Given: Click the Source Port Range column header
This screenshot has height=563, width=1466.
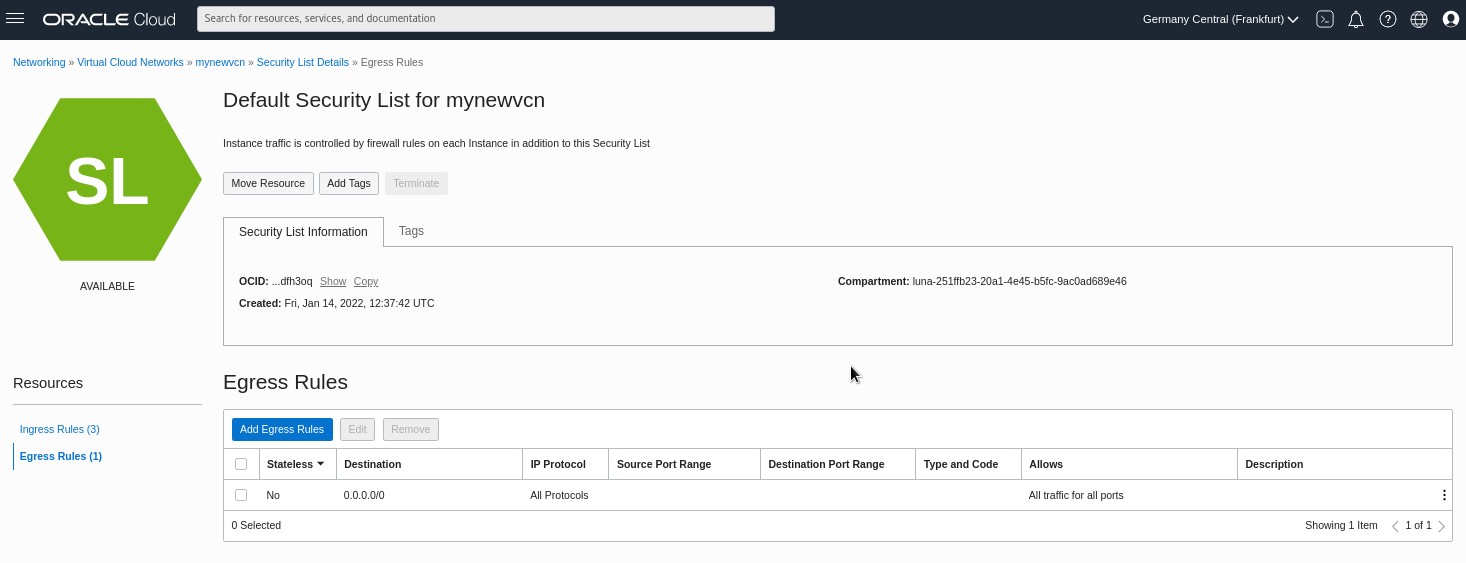Looking at the screenshot, I should tap(664, 464).
